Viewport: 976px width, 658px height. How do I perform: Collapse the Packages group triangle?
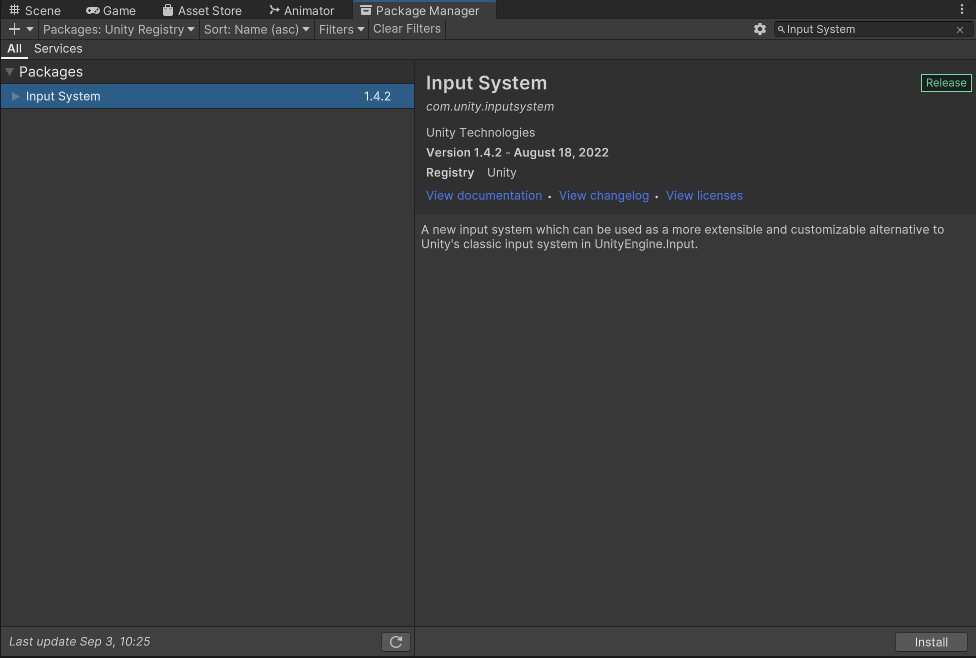(x=9, y=72)
